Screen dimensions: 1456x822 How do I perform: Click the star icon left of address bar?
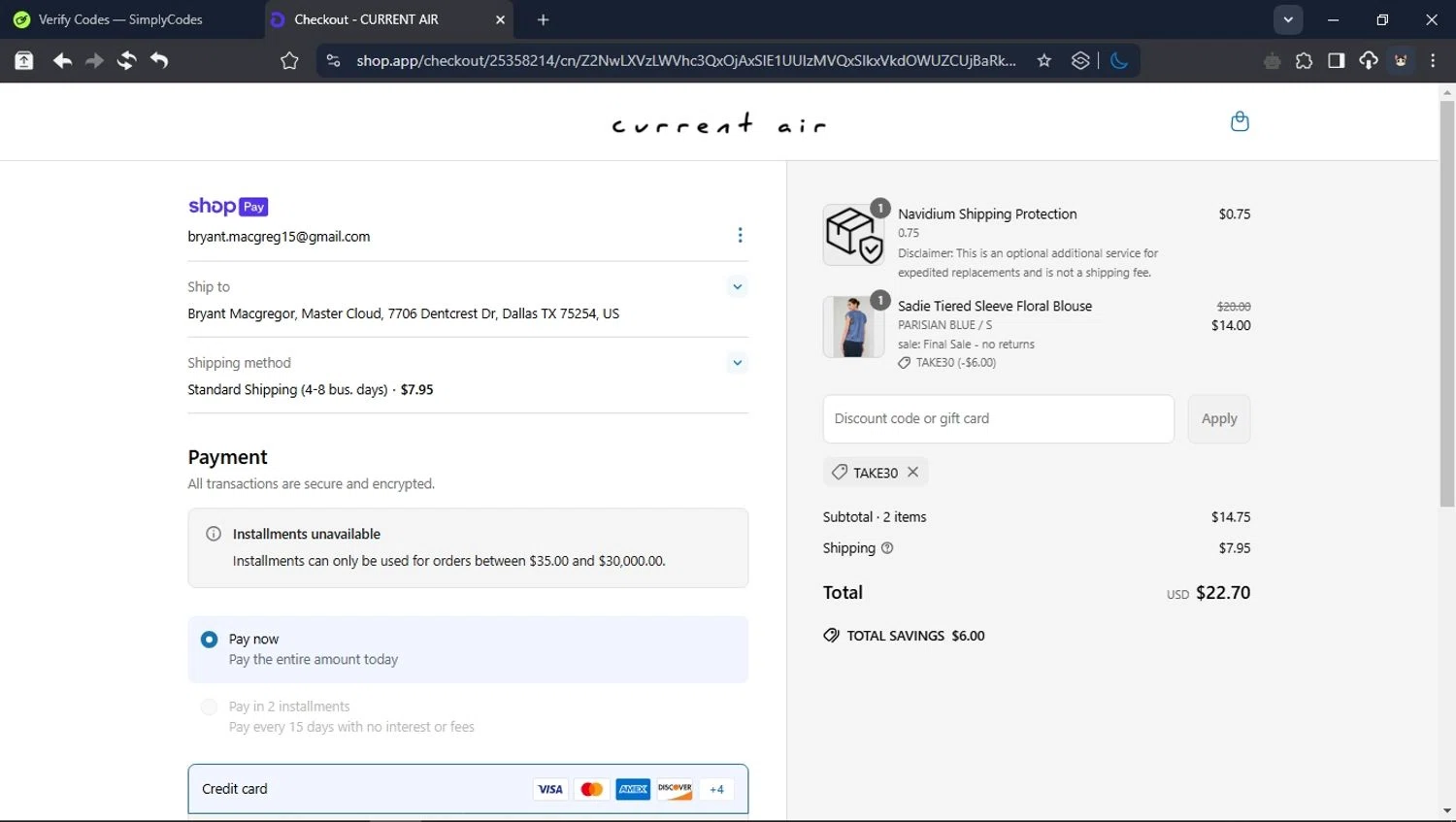point(289,61)
